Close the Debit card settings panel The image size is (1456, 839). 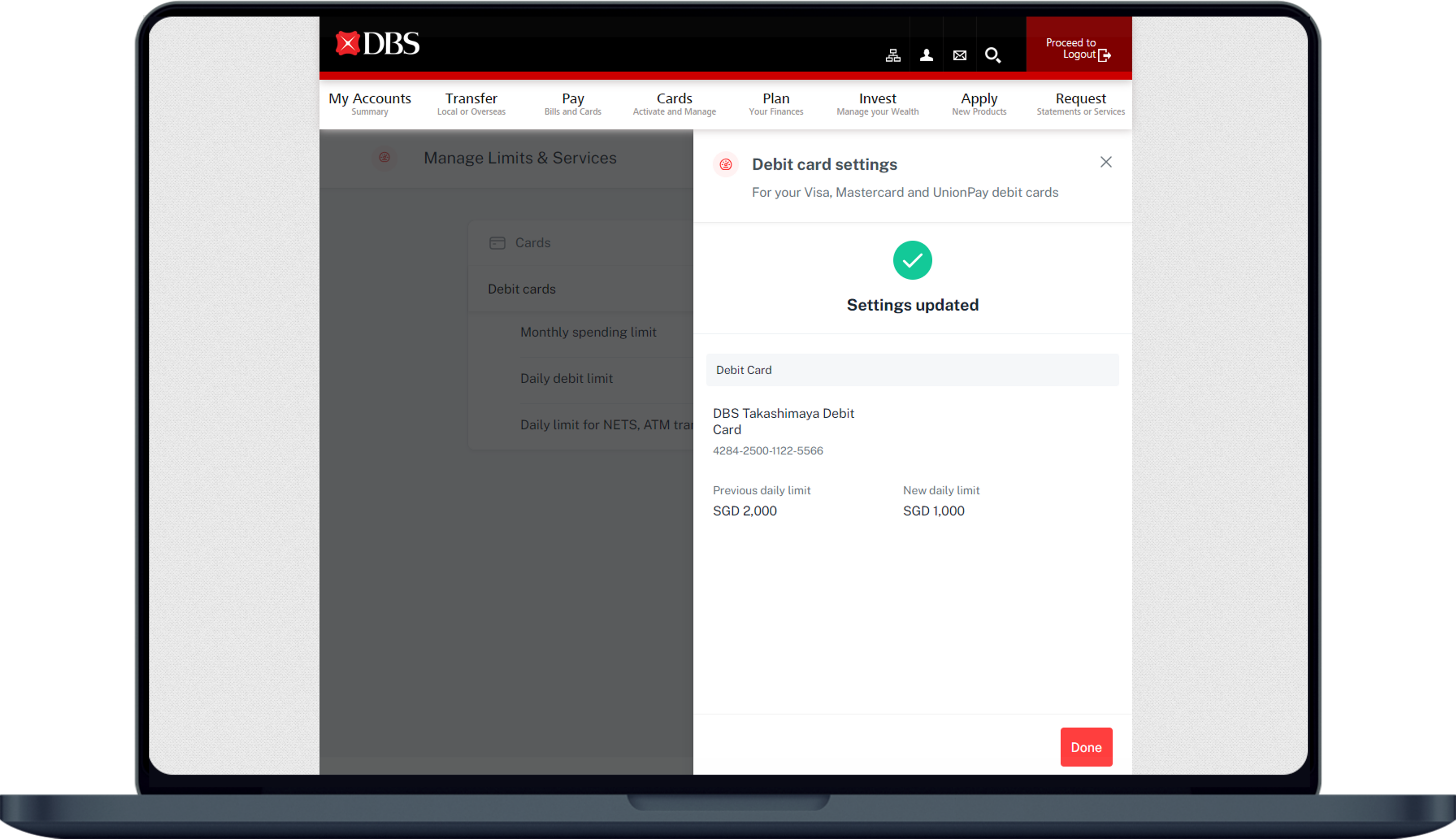pyautogui.click(x=1105, y=162)
